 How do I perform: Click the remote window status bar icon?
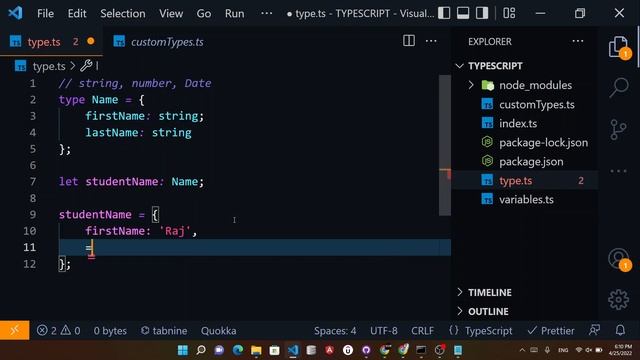pyautogui.click(x=14, y=330)
